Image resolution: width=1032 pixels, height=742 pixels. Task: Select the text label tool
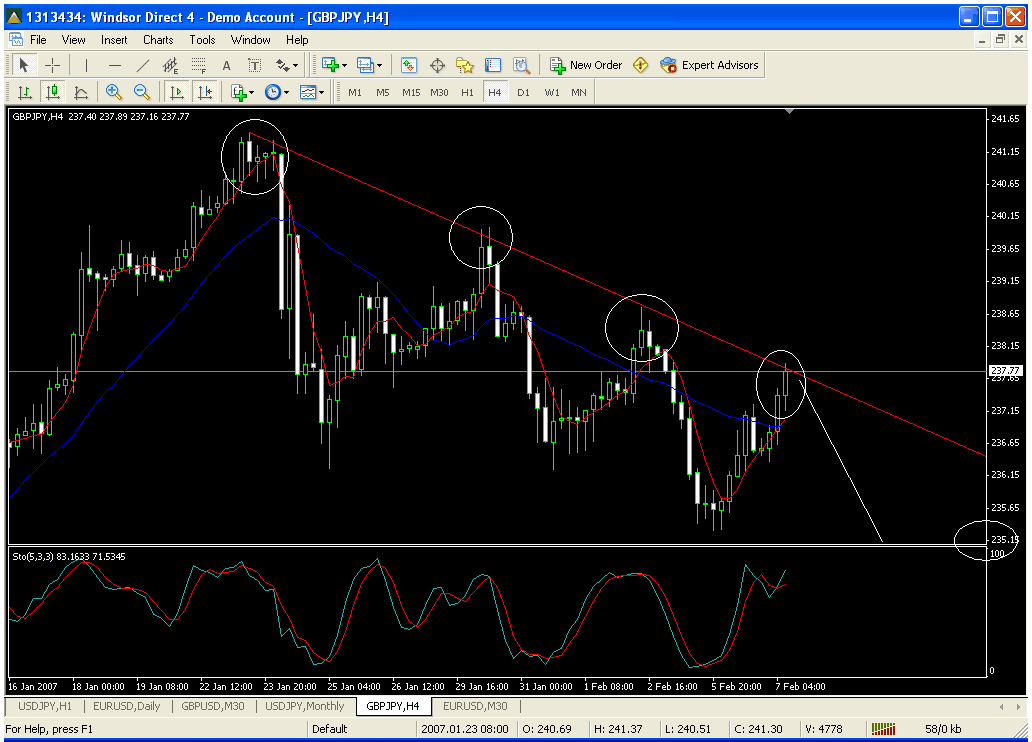(x=227, y=65)
